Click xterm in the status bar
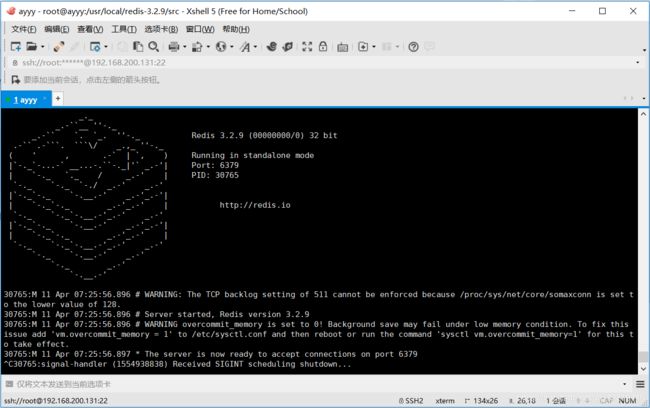 click(445, 401)
